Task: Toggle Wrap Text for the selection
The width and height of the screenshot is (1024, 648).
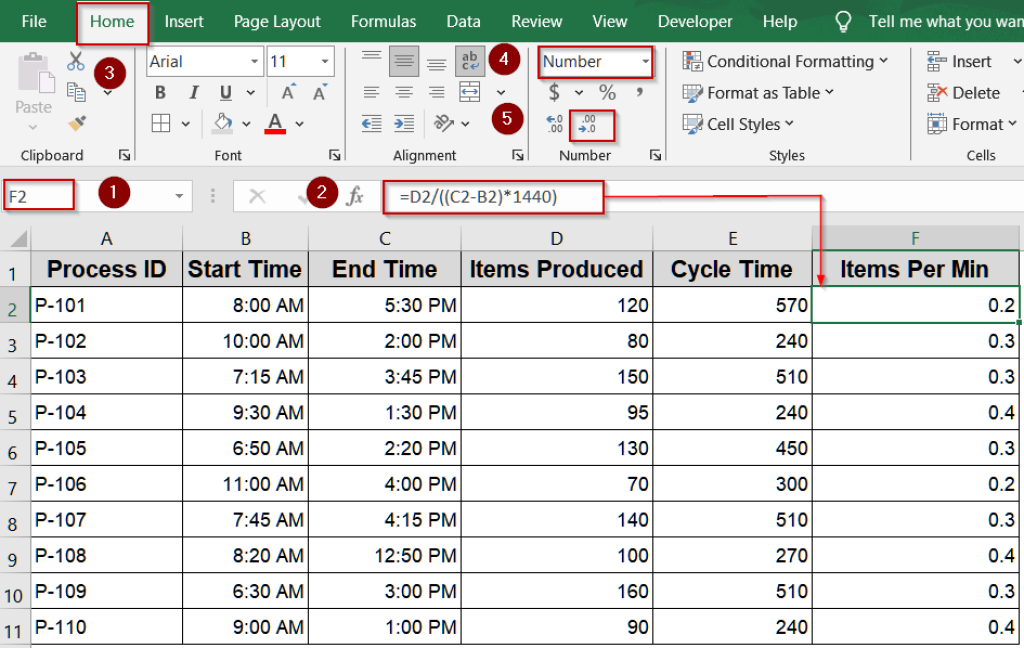Action: coord(470,61)
